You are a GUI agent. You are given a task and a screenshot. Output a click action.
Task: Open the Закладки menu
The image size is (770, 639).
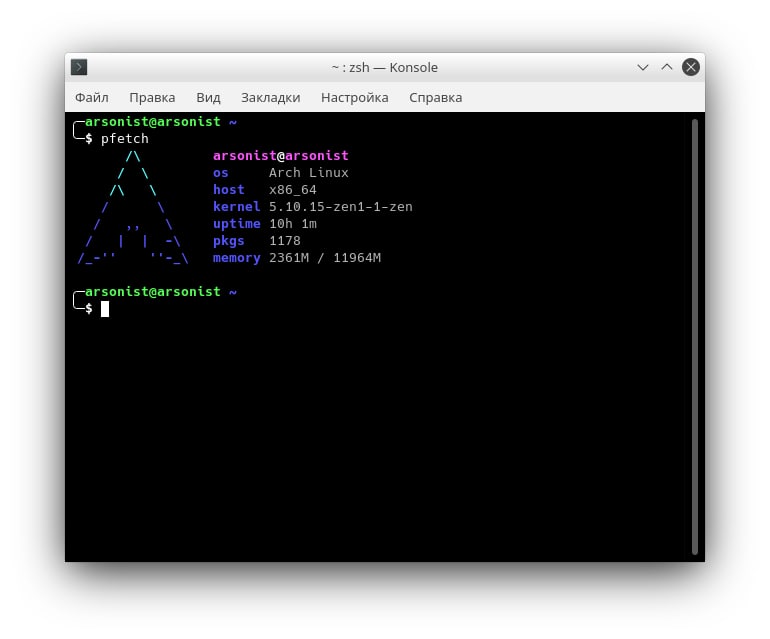[271, 97]
